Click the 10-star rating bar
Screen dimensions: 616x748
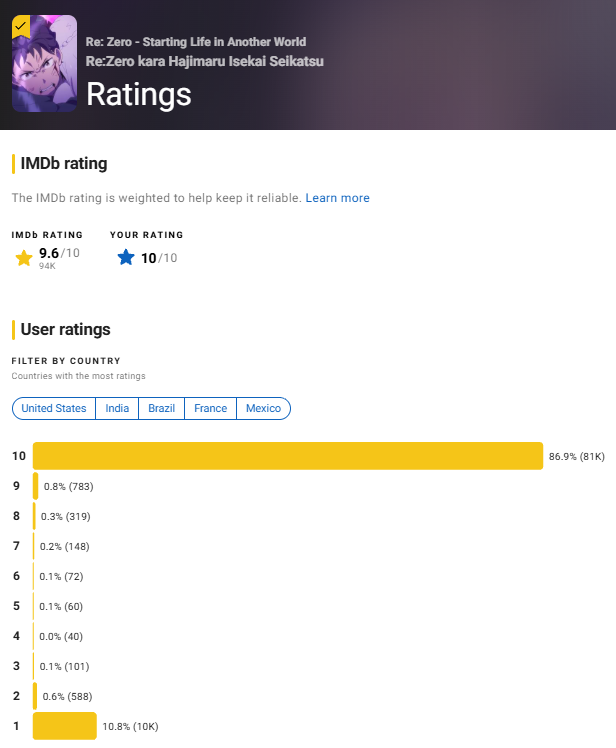tap(288, 456)
